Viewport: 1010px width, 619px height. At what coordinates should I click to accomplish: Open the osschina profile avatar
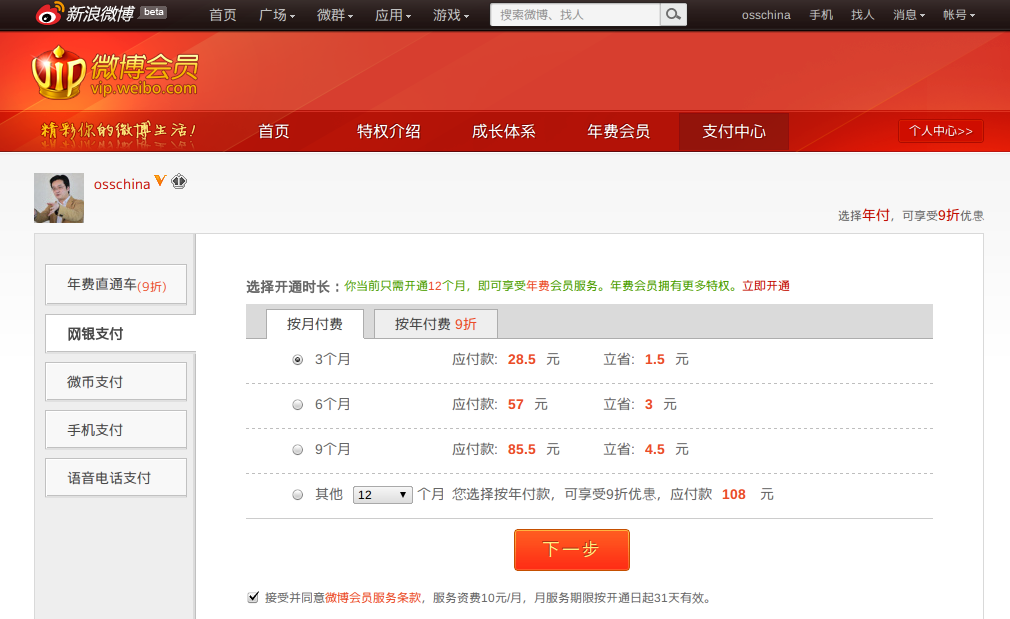point(59,198)
